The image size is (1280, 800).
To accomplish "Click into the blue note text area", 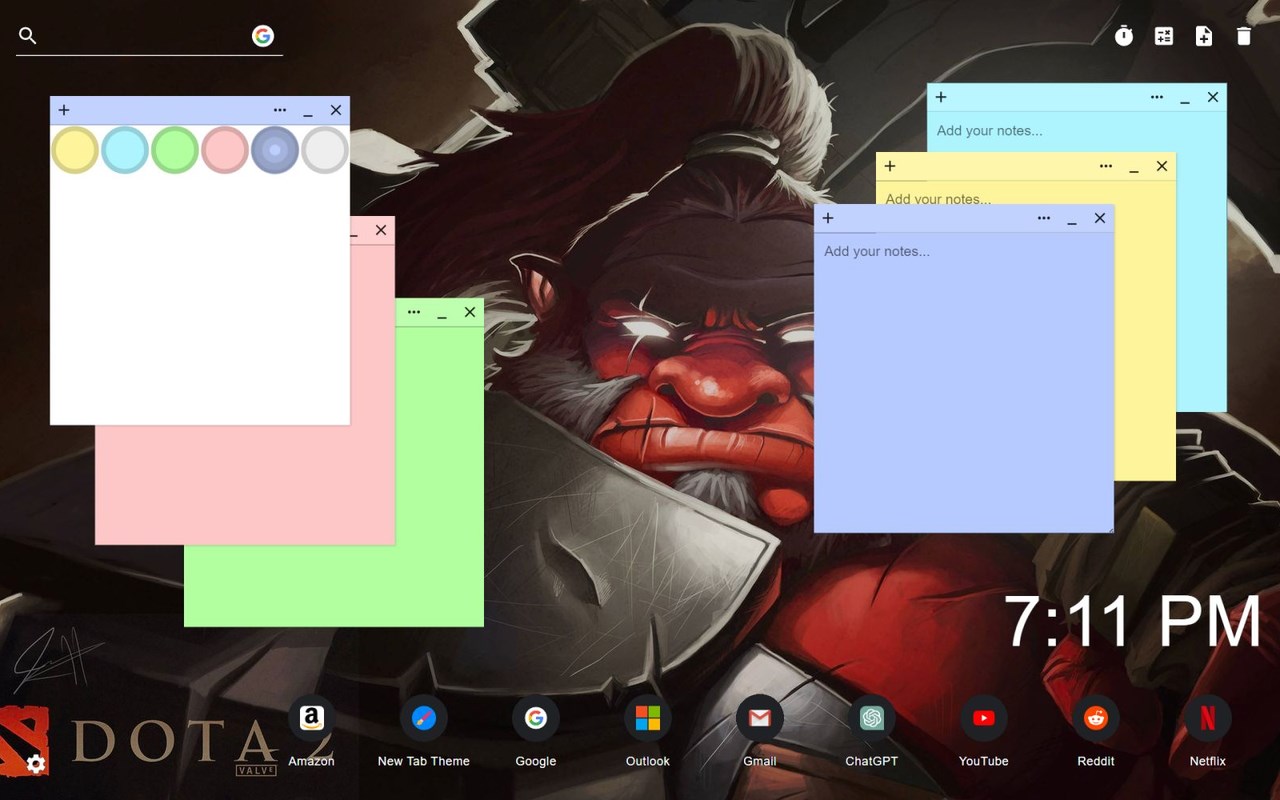I will (964, 382).
